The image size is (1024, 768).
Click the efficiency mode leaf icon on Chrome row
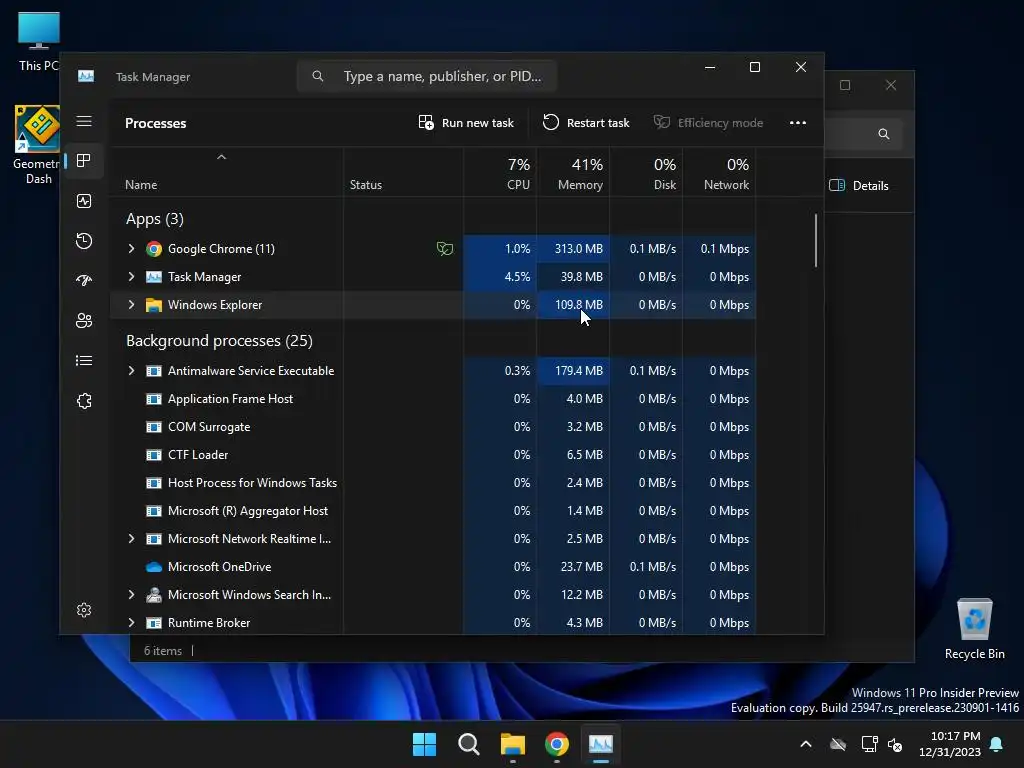(445, 249)
